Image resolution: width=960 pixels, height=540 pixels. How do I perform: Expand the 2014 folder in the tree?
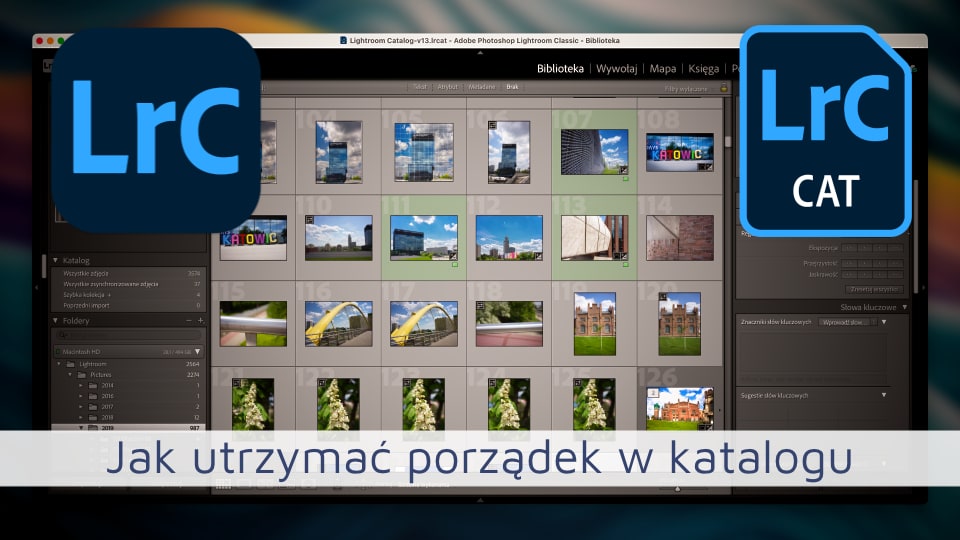81,385
